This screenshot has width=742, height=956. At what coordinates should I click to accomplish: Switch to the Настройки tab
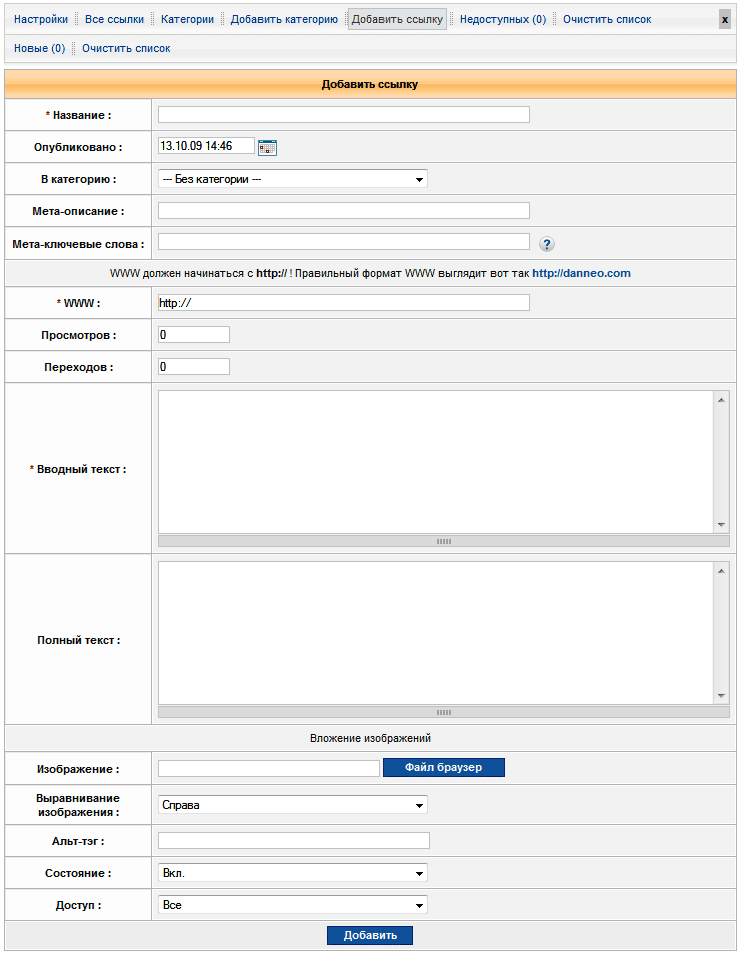(x=40, y=19)
